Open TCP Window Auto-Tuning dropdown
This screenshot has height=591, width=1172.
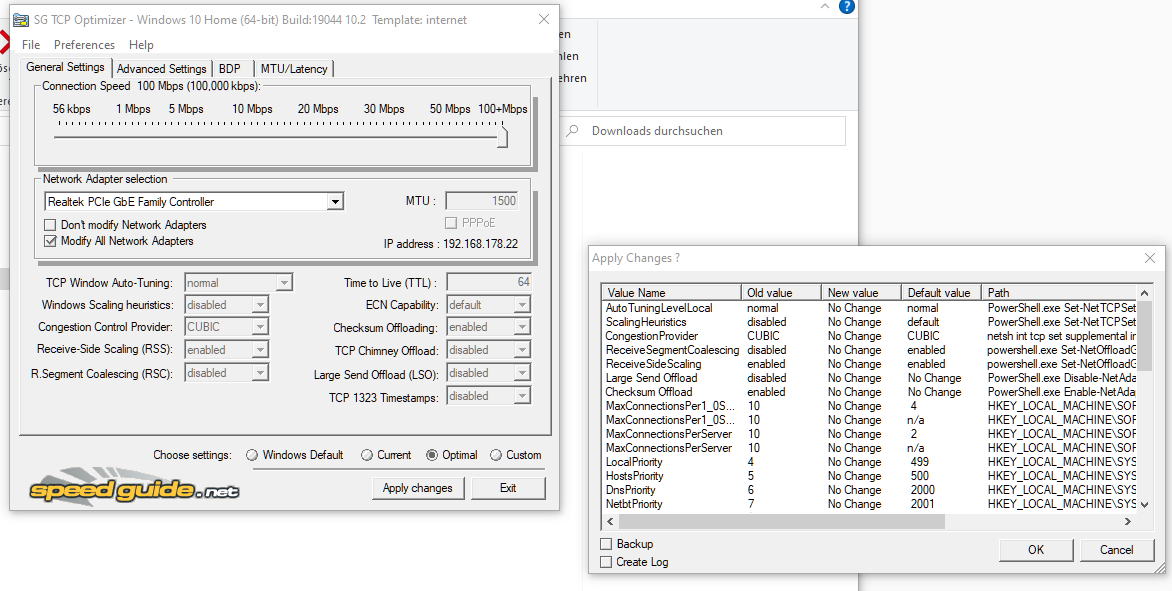click(x=284, y=282)
